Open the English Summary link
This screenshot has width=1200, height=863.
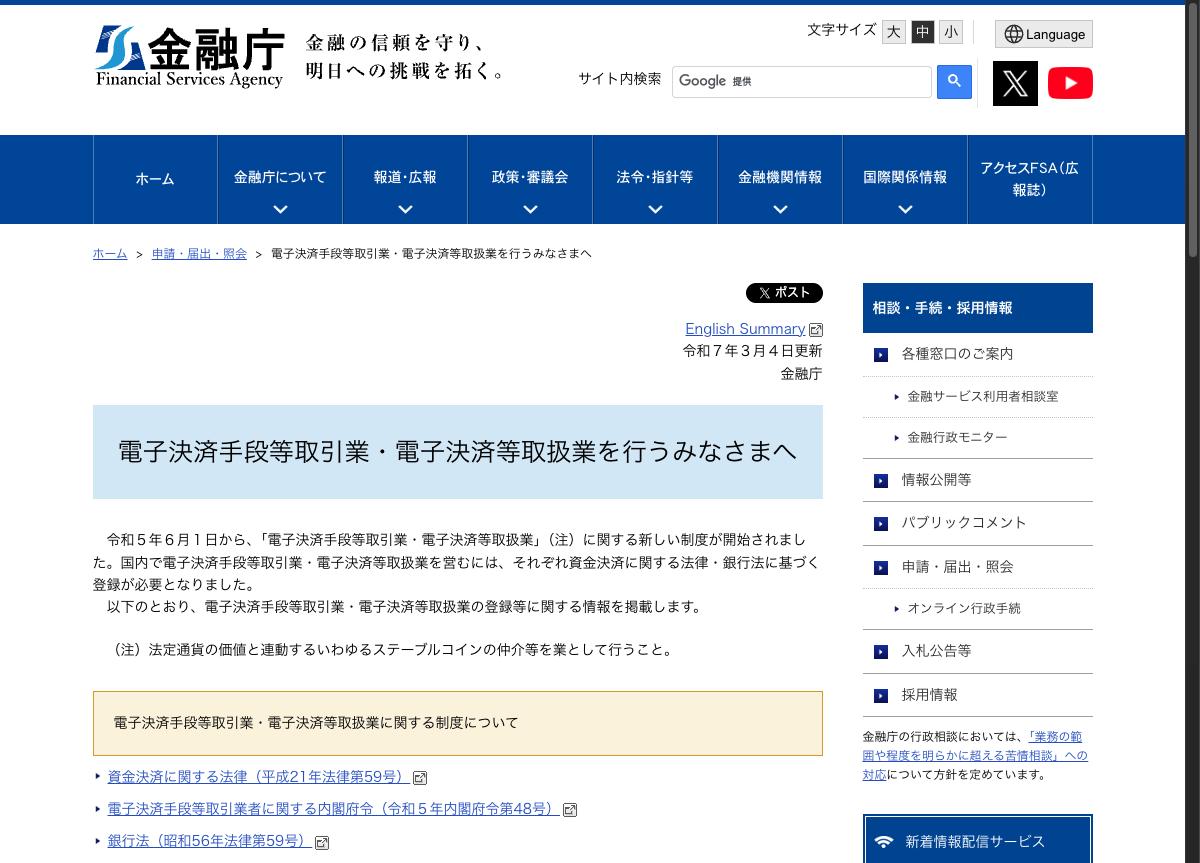(x=745, y=329)
